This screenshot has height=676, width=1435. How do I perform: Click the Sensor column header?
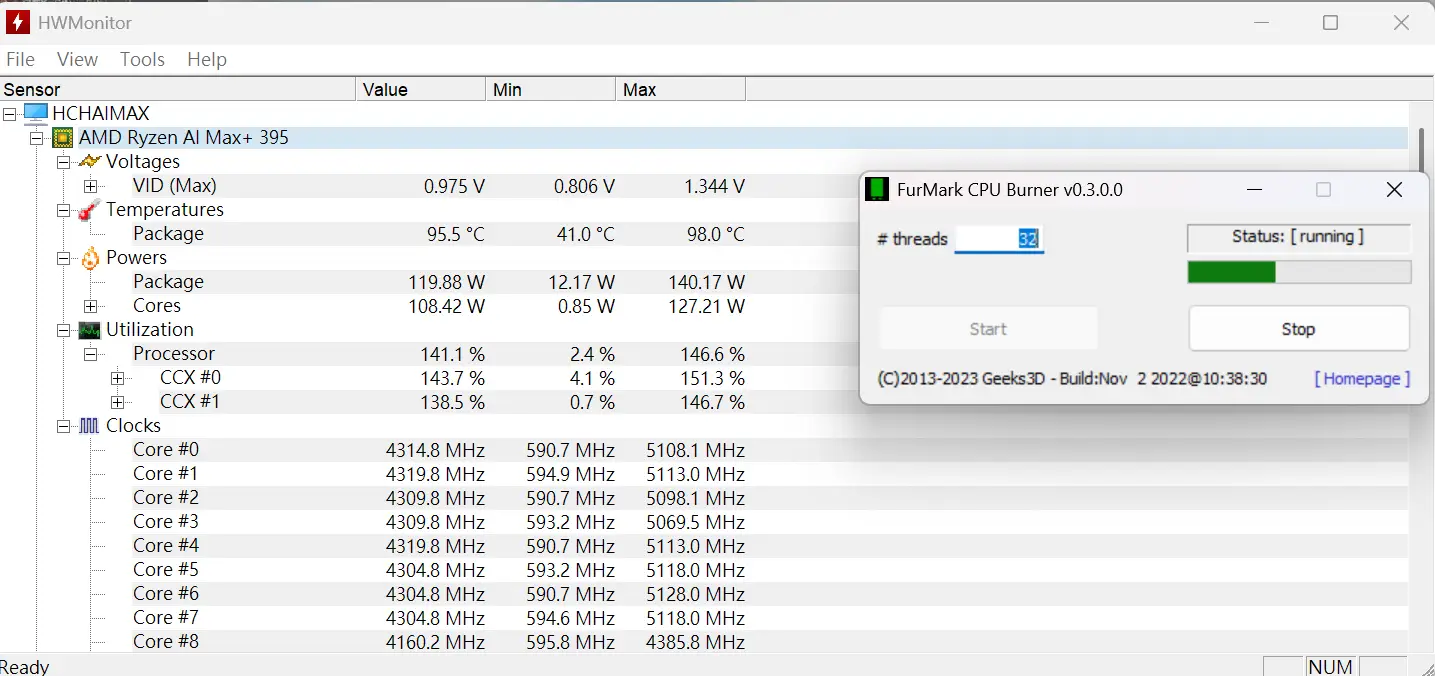pyautogui.click(x=178, y=90)
